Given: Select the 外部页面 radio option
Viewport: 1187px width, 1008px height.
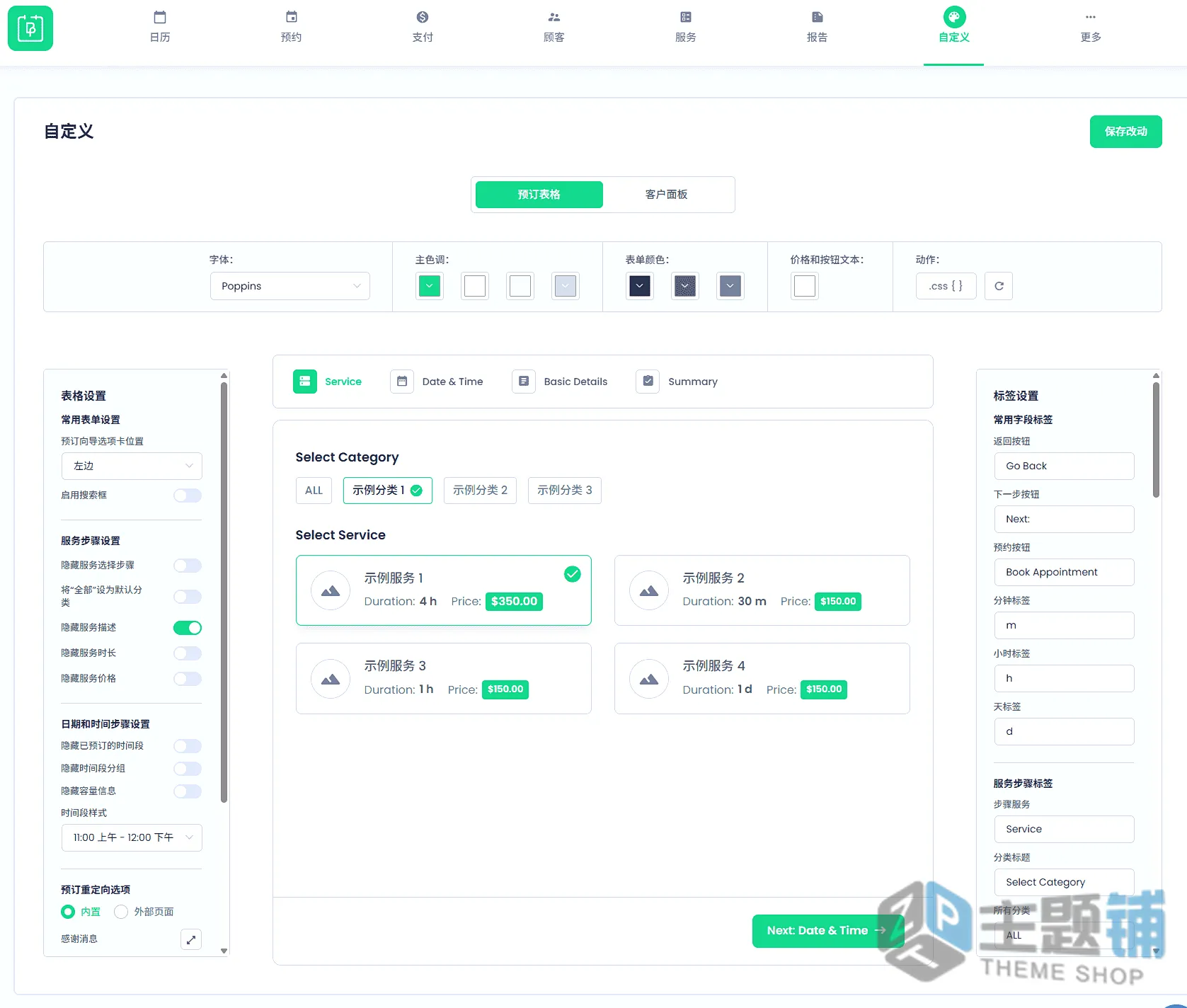Looking at the screenshot, I should [121, 912].
